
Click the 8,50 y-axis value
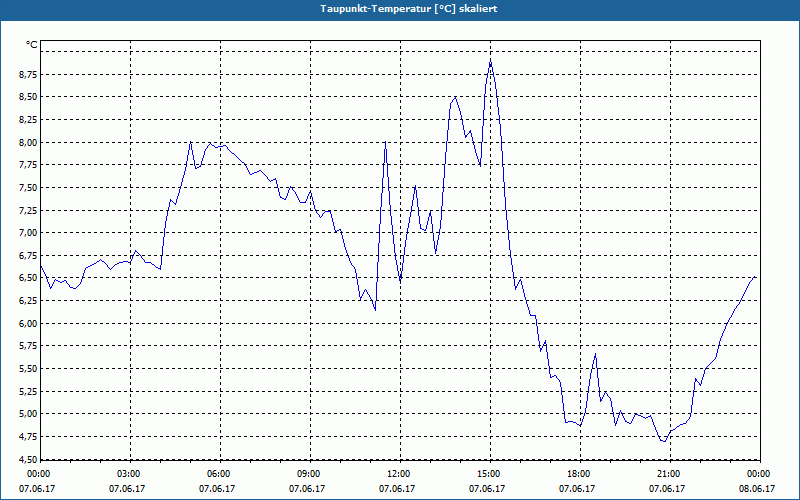tap(27, 97)
